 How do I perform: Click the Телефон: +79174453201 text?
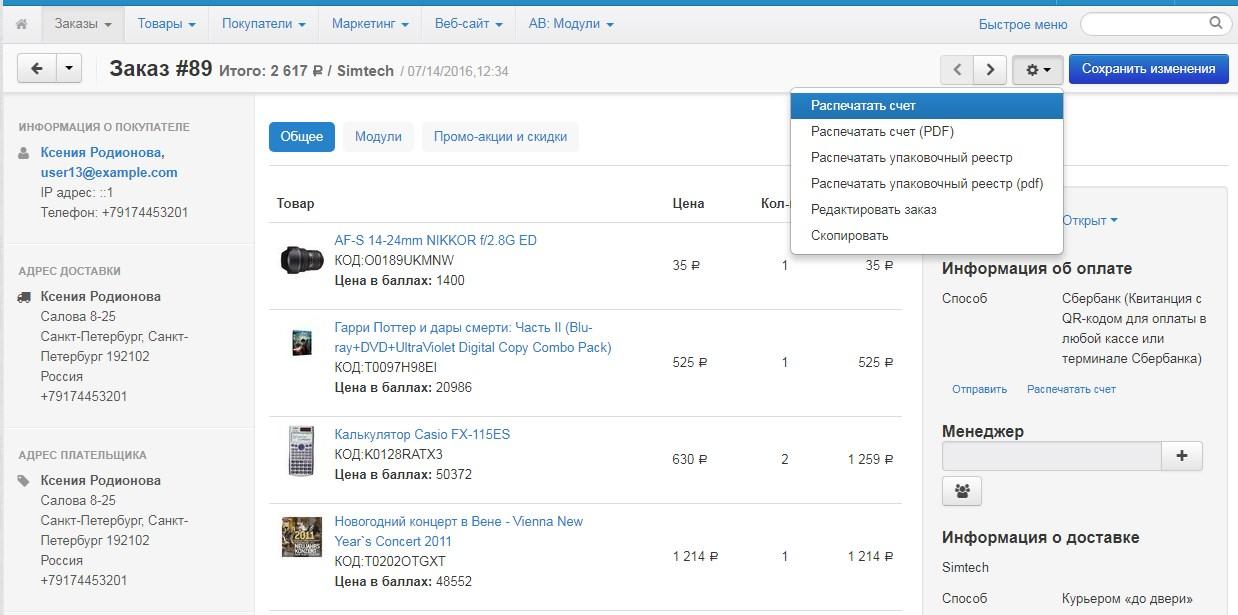click(114, 212)
